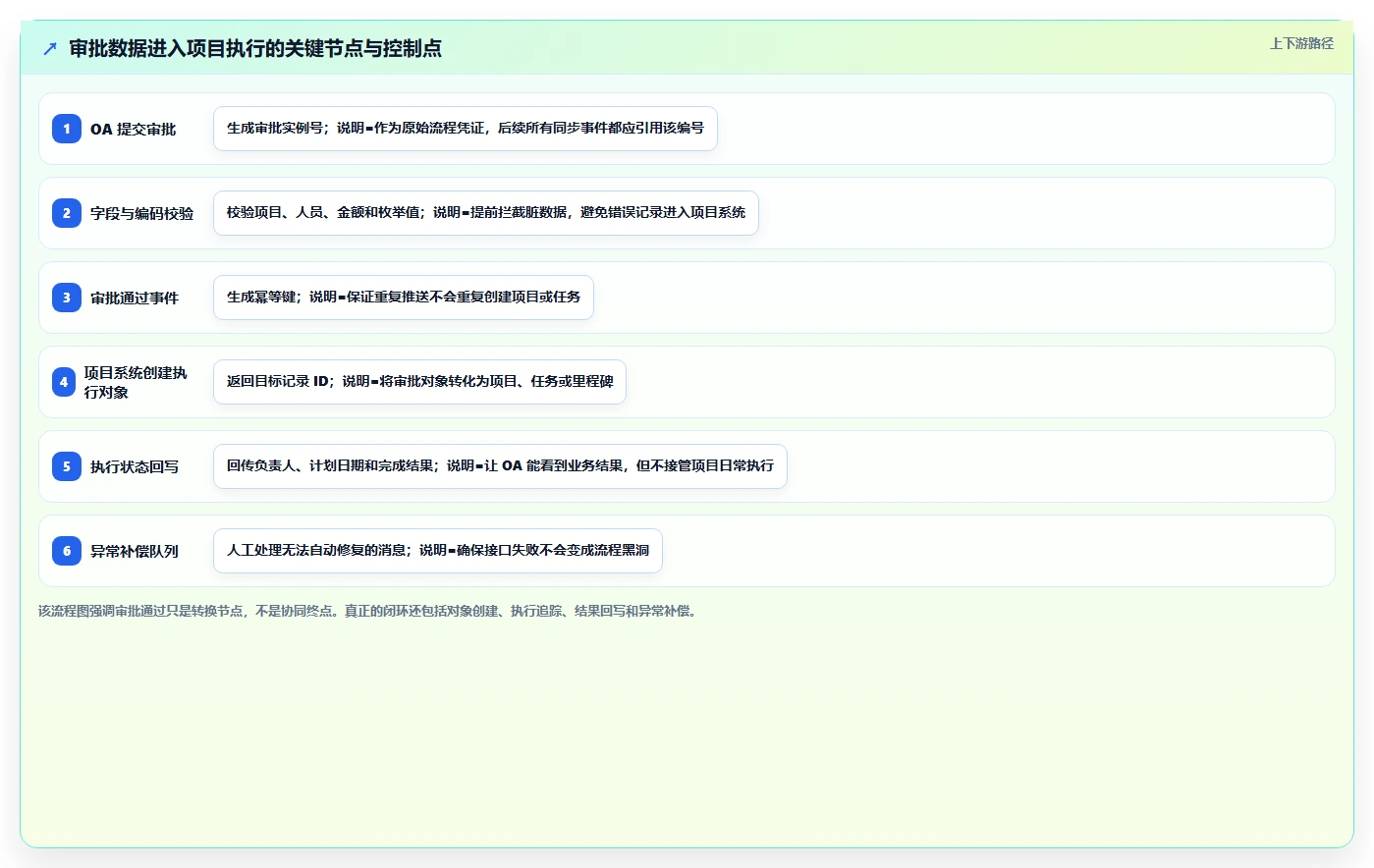The image size is (1374, 868).
Task: Click the step 2 number badge
Action: (67, 213)
